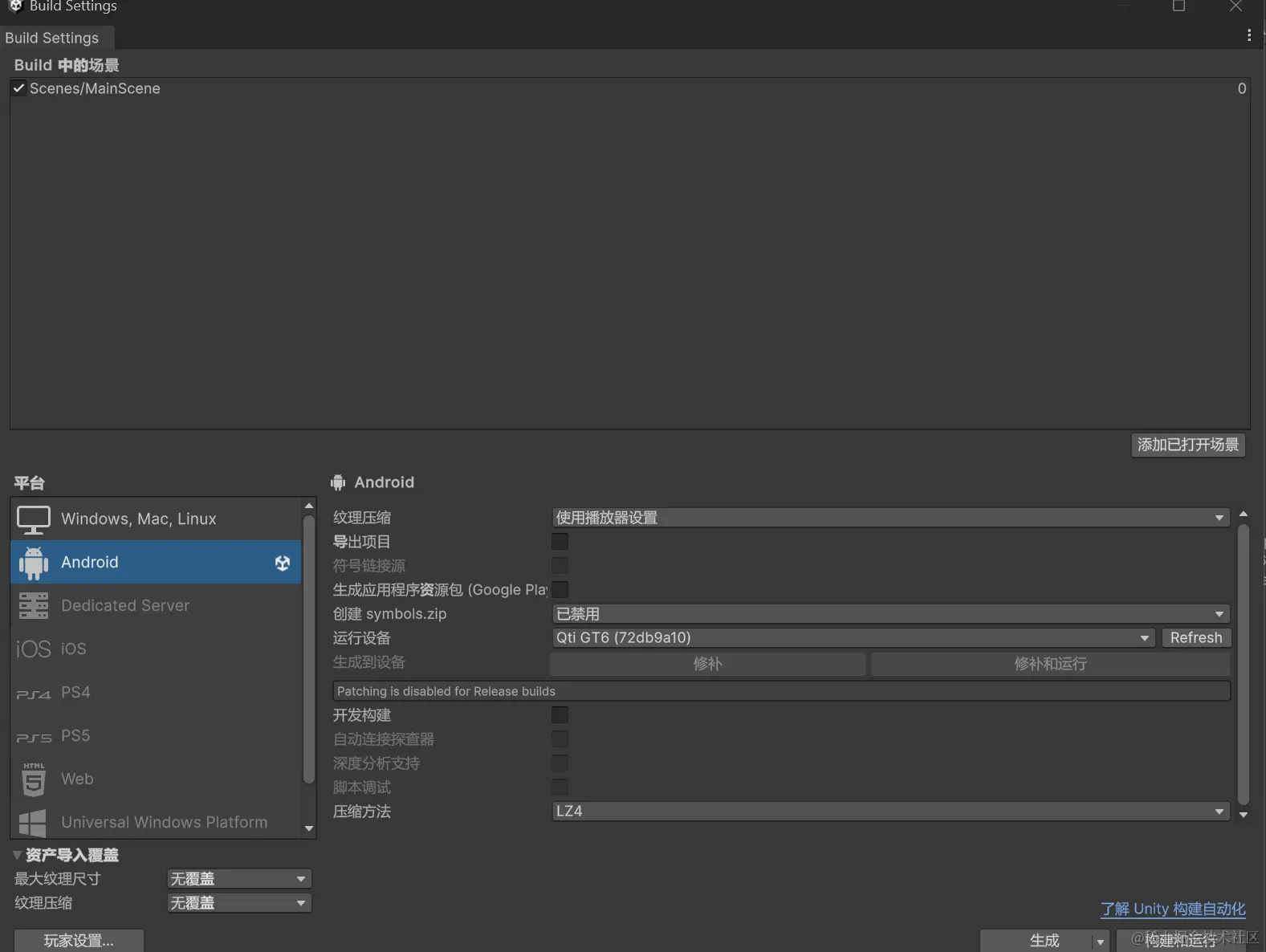Click the 'Patching is disabled for Release builds' message
1266x952 pixels.
click(781, 691)
